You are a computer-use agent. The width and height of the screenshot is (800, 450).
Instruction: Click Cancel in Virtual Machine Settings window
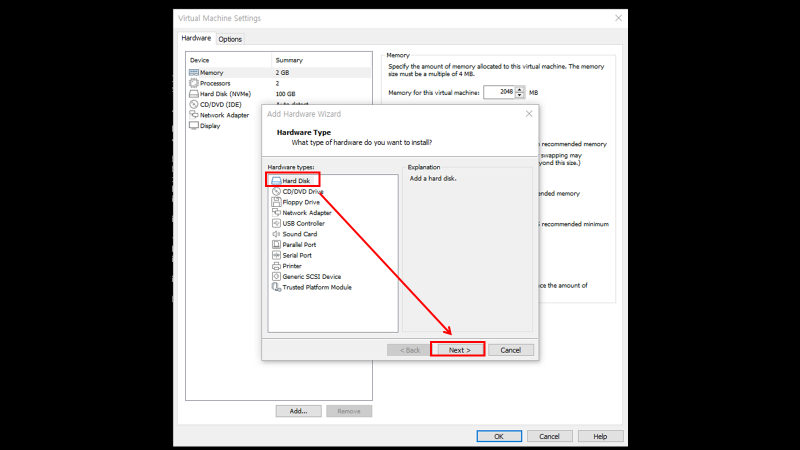click(549, 436)
